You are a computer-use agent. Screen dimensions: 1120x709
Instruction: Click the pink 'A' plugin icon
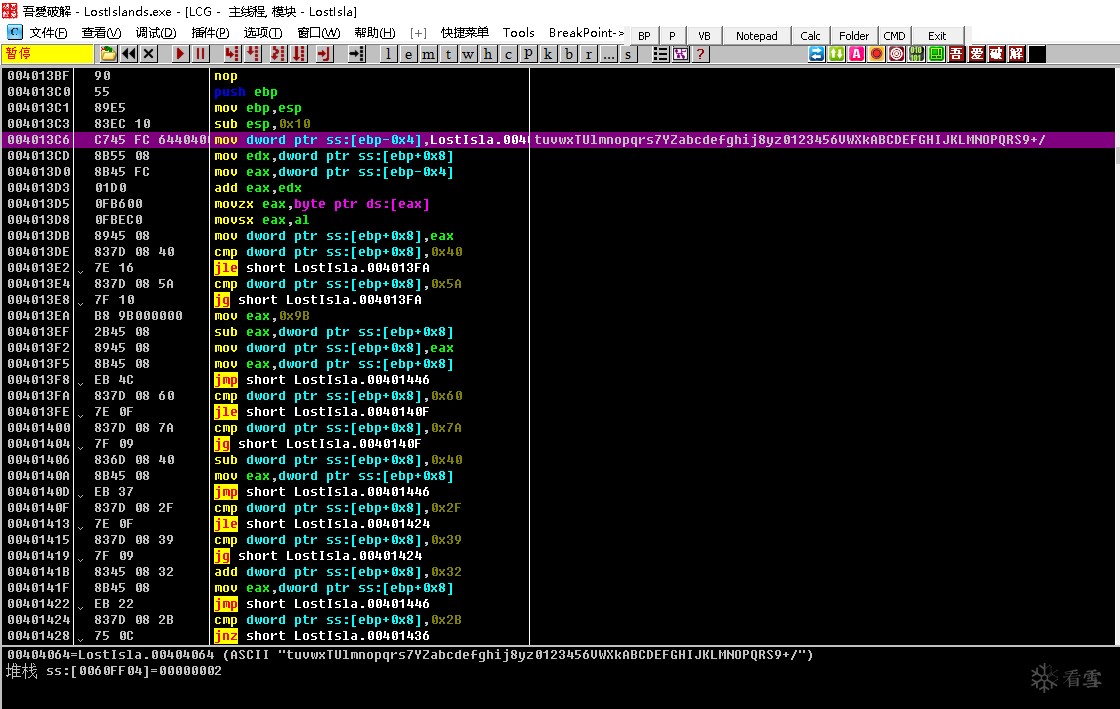[856, 54]
